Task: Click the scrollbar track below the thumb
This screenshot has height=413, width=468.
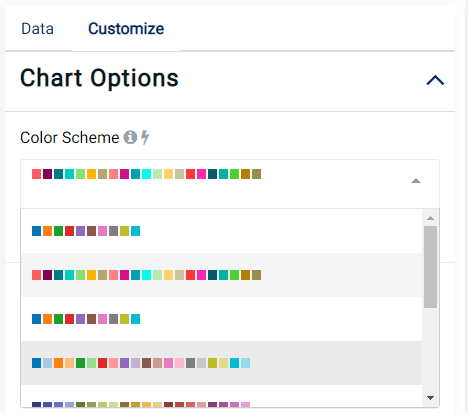Action: coord(430,350)
